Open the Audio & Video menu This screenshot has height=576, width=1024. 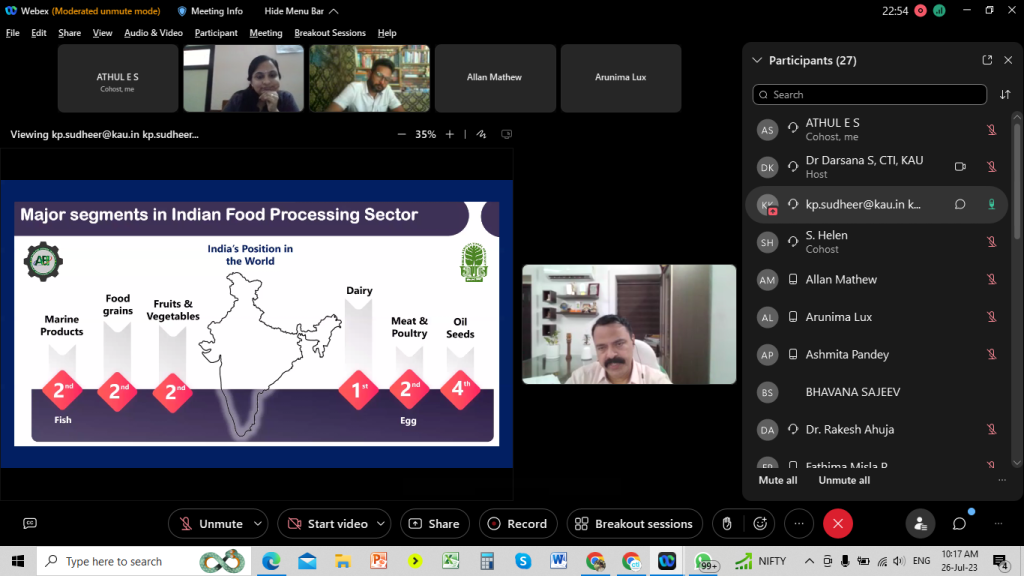tap(153, 33)
